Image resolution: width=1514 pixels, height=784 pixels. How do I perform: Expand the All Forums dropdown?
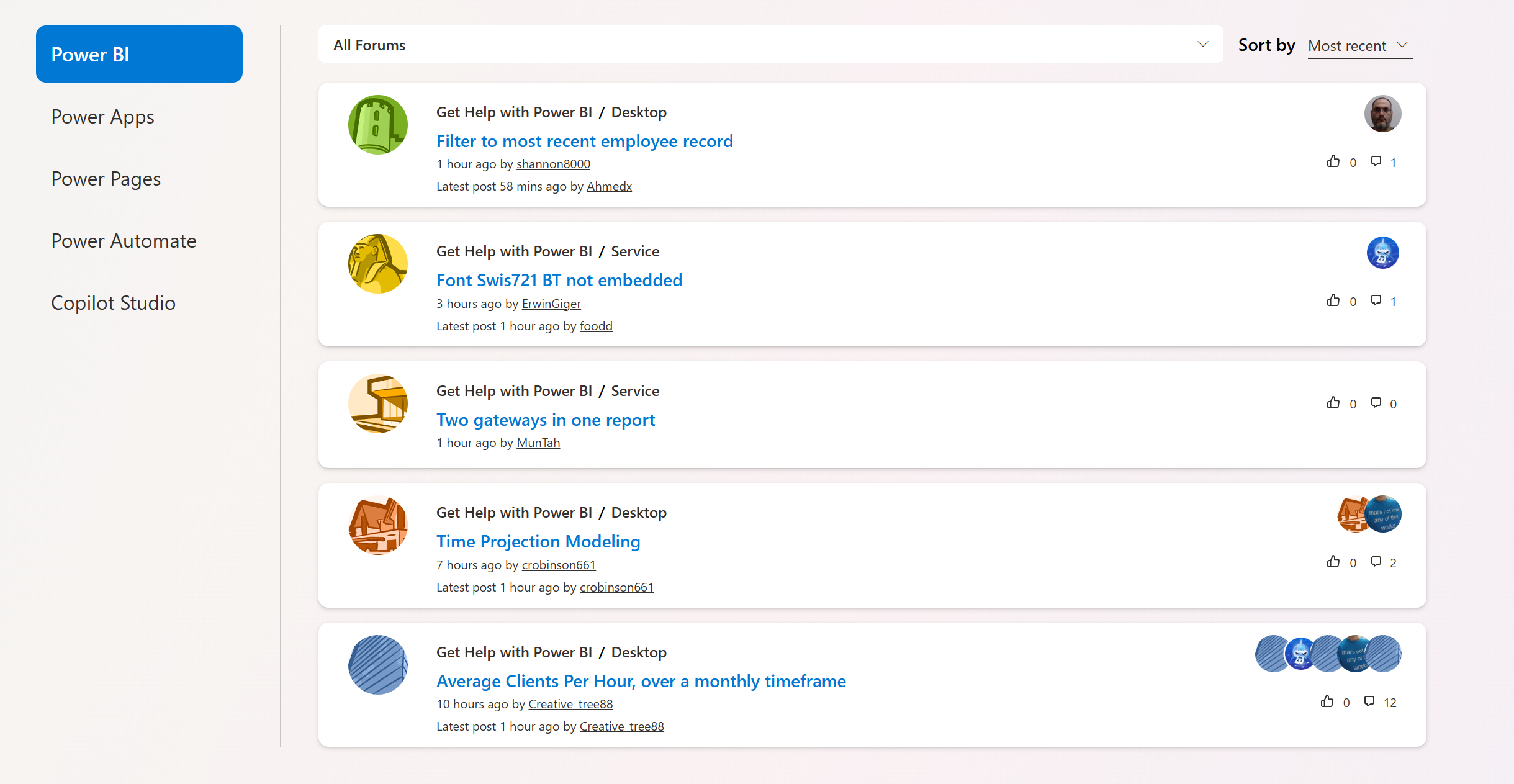770,45
